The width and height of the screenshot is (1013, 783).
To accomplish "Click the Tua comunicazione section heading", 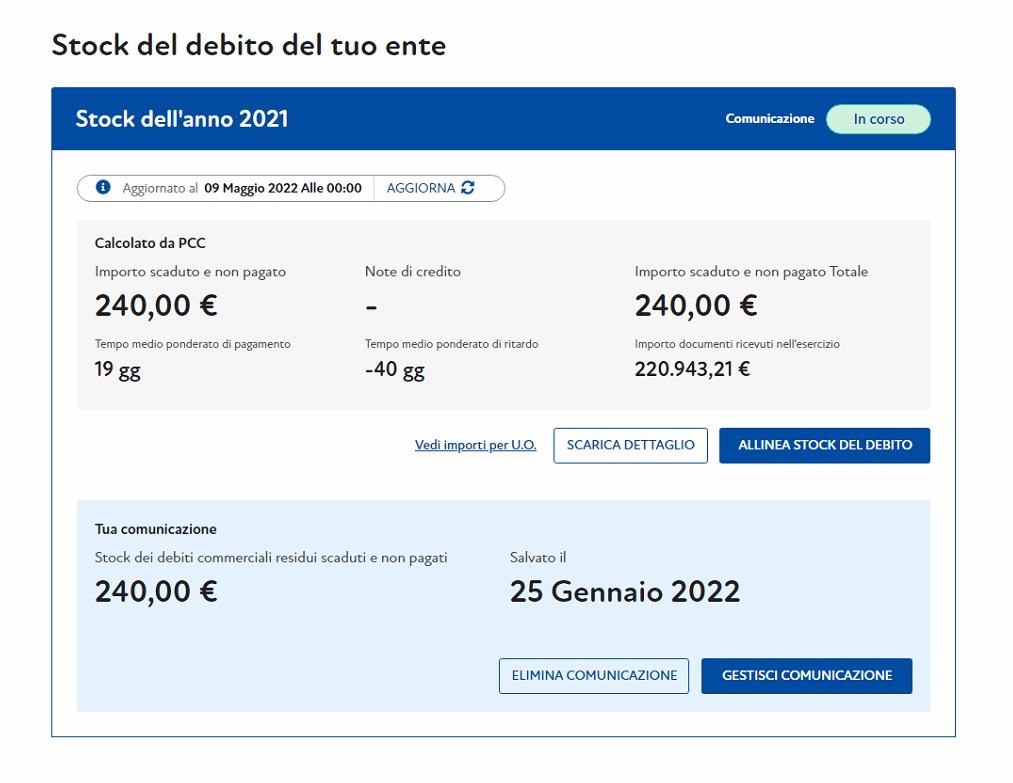I will [156, 529].
